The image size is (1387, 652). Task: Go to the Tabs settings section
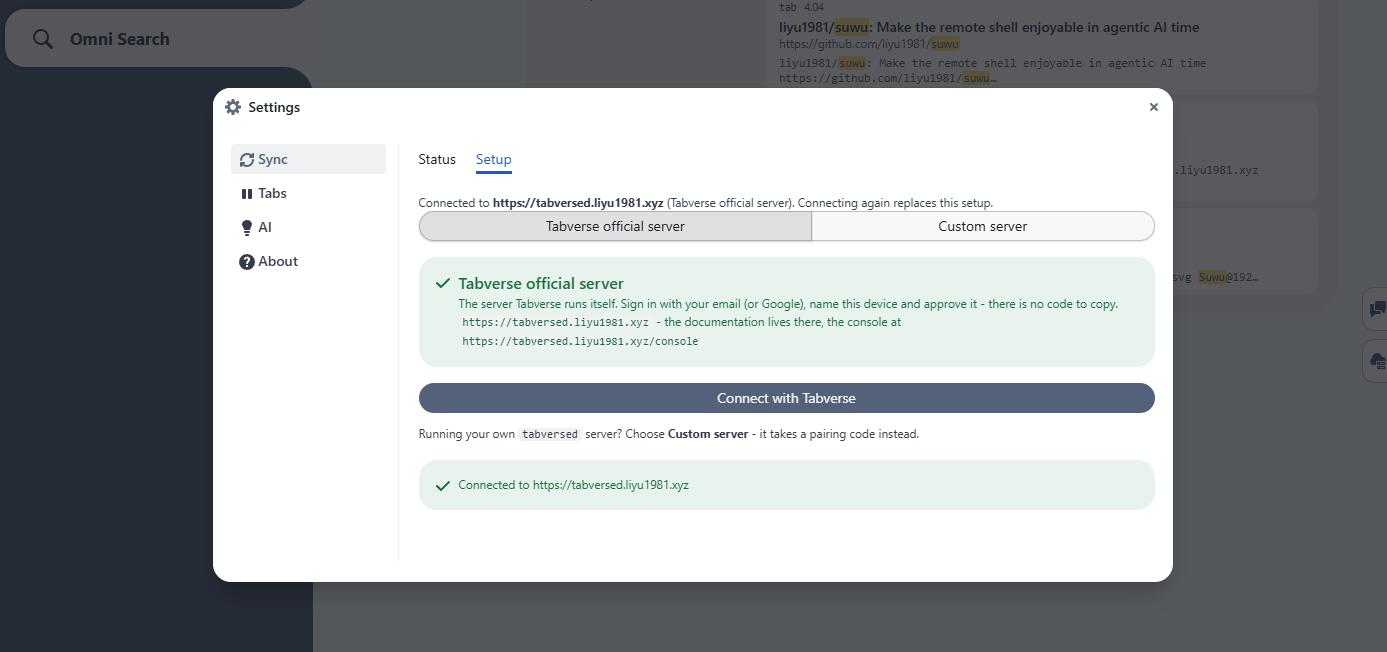[308, 193]
